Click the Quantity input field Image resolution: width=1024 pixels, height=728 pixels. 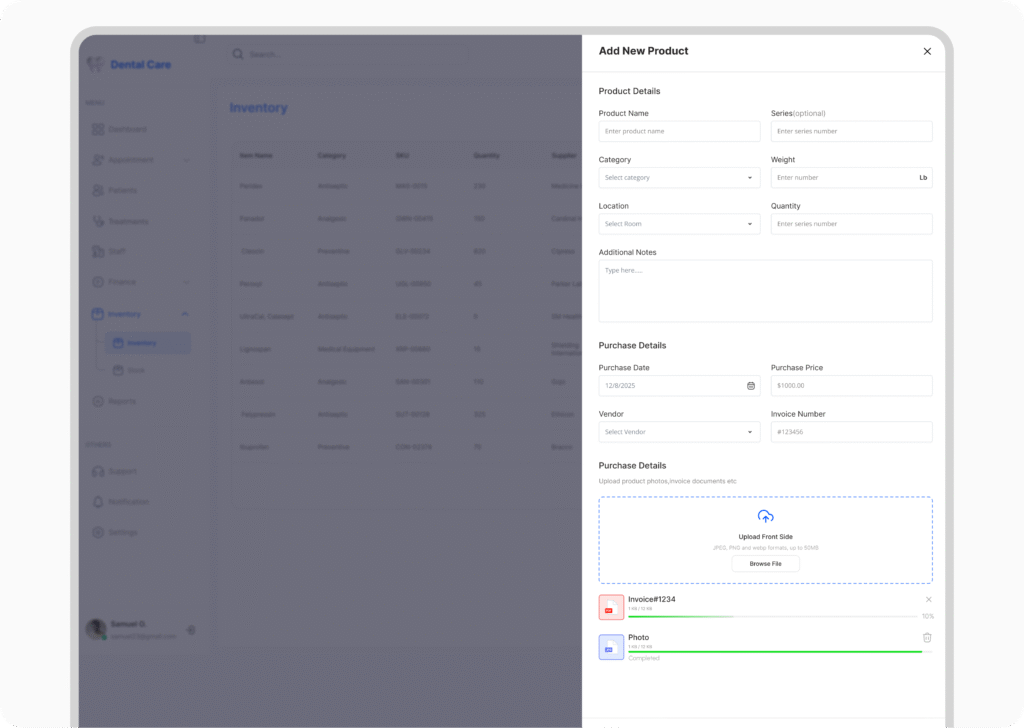click(x=851, y=224)
